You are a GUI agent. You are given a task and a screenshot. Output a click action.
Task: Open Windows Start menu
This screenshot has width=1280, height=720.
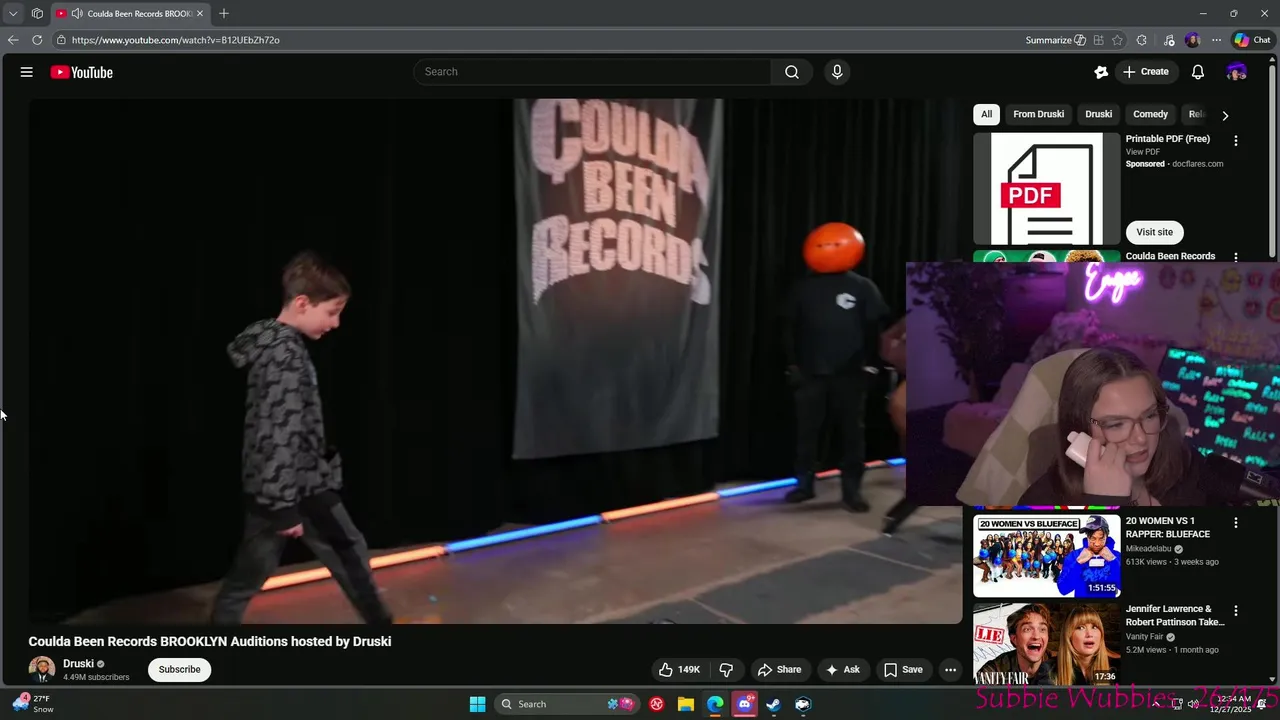[478, 704]
